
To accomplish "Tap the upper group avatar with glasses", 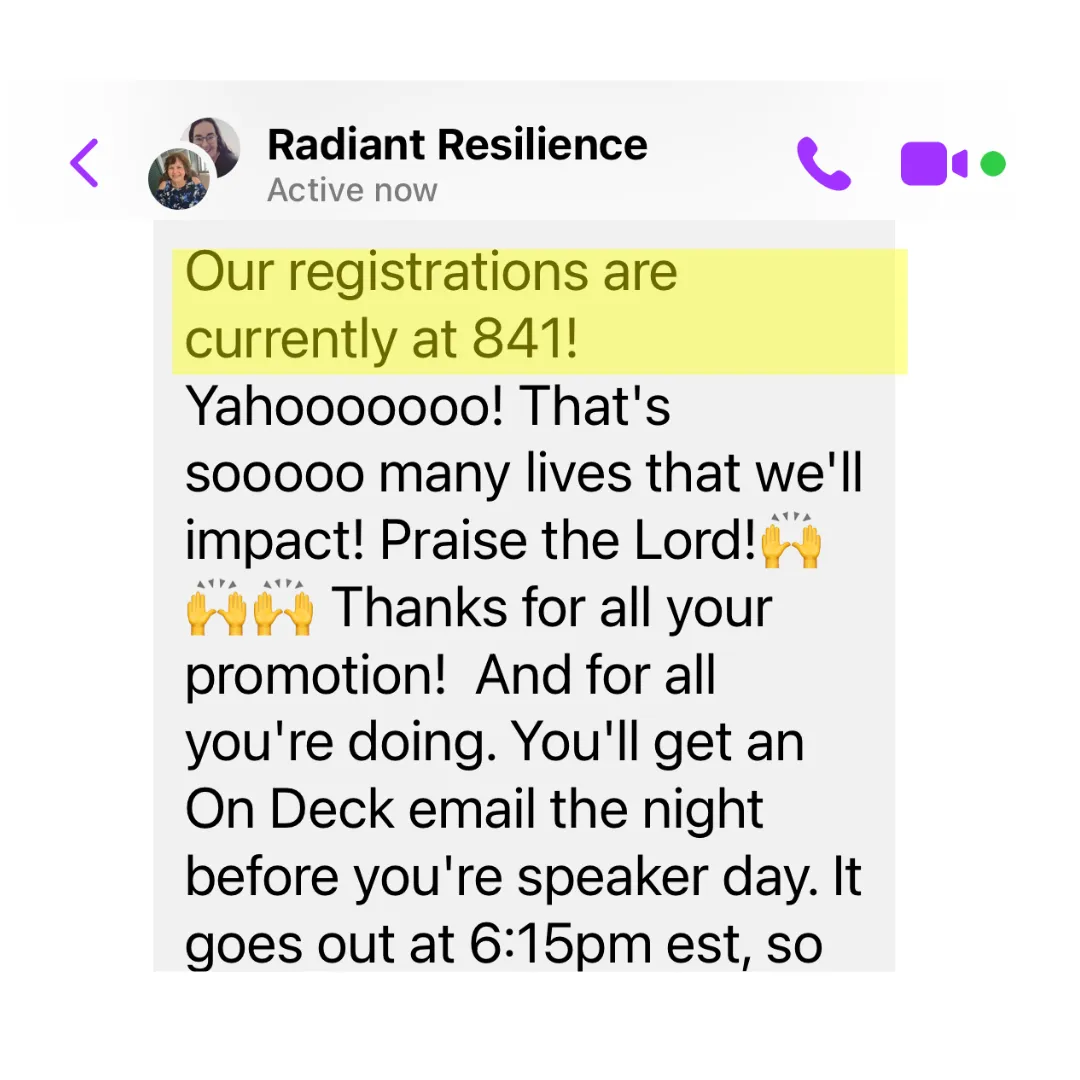I will coord(215,146).
